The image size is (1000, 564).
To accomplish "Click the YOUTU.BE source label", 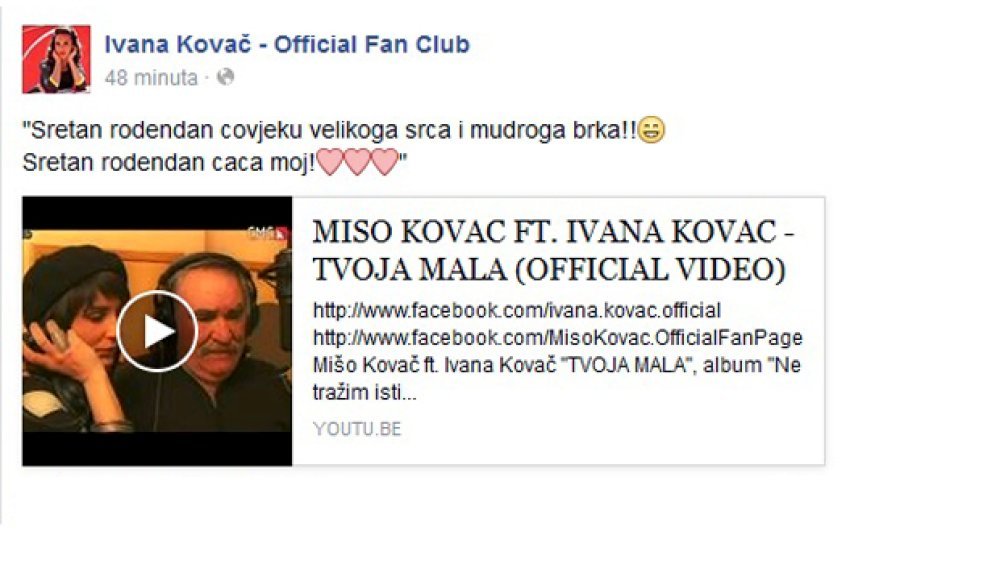I will coord(357,429).
